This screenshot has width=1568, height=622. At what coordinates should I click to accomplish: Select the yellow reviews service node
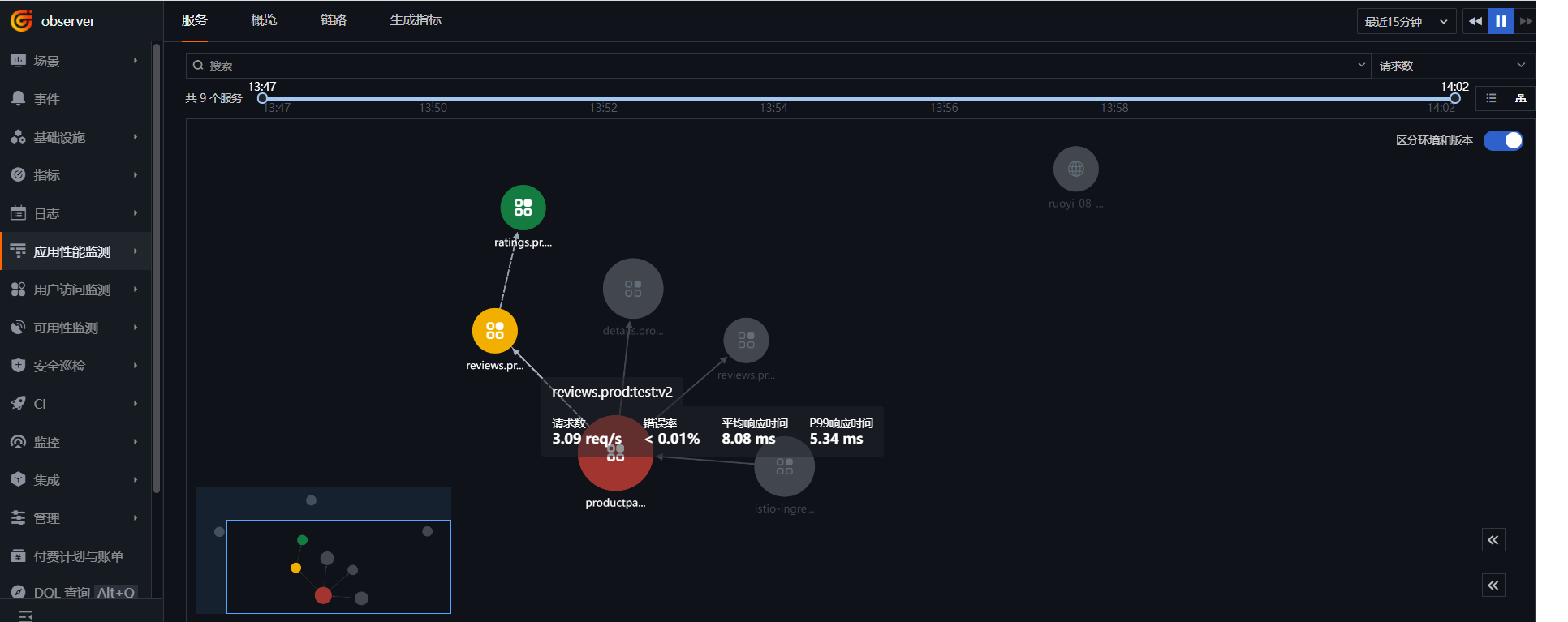[x=494, y=331]
